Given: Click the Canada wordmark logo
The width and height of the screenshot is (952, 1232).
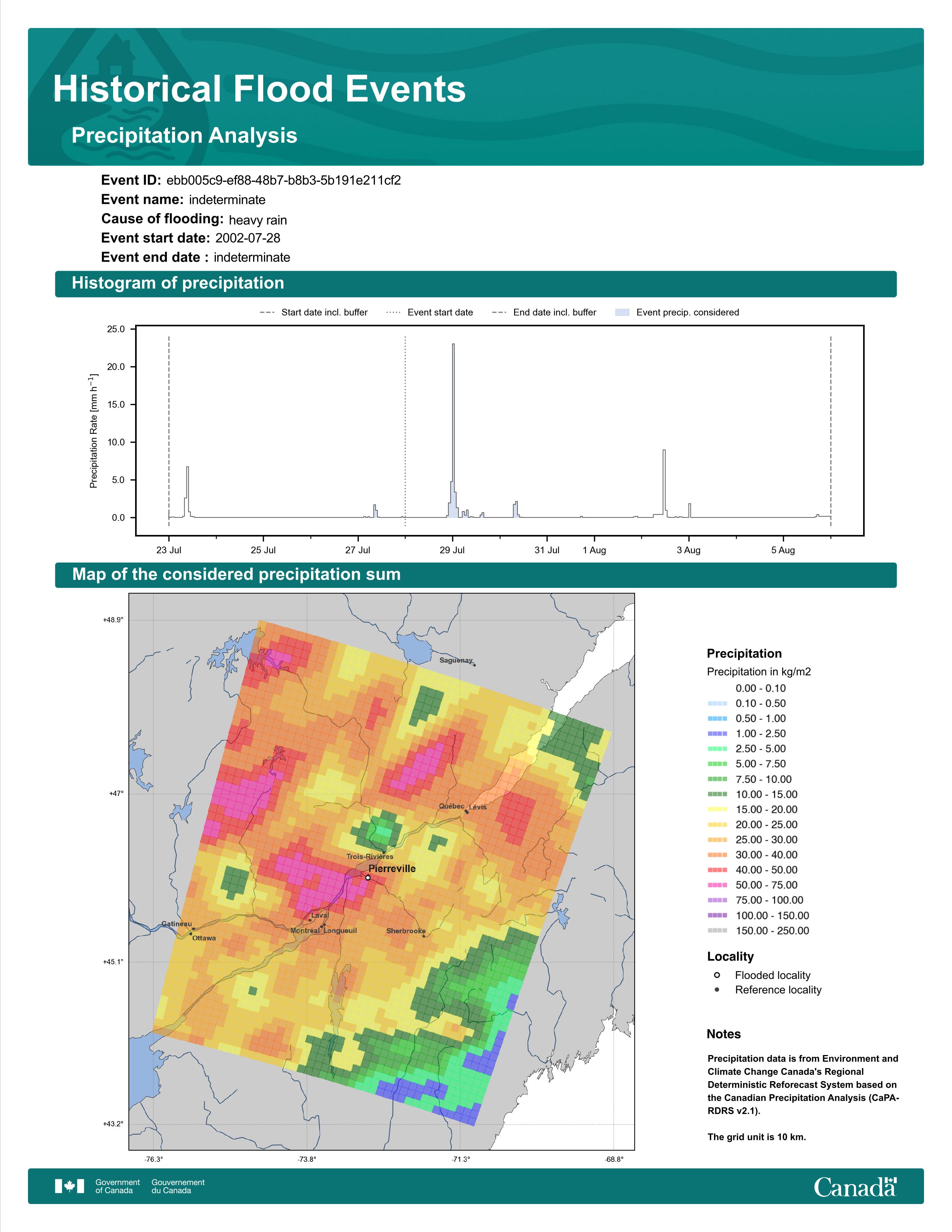Looking at the screenshot, I should click(x=855, y=1186).
